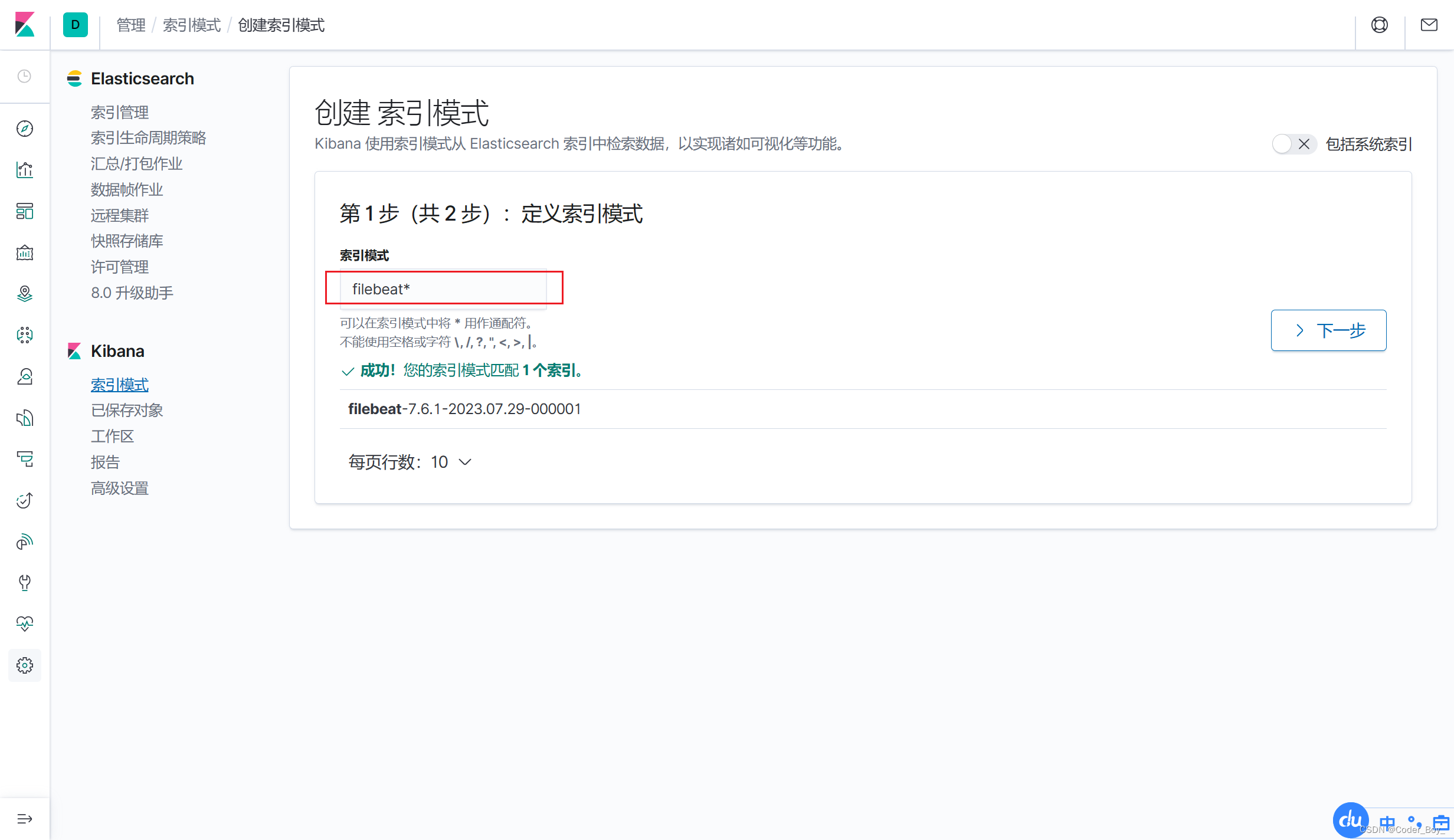Click the 下一步 button
Screen dimensions: 1454x840
pyautogui.click(x=1328, y=330)
